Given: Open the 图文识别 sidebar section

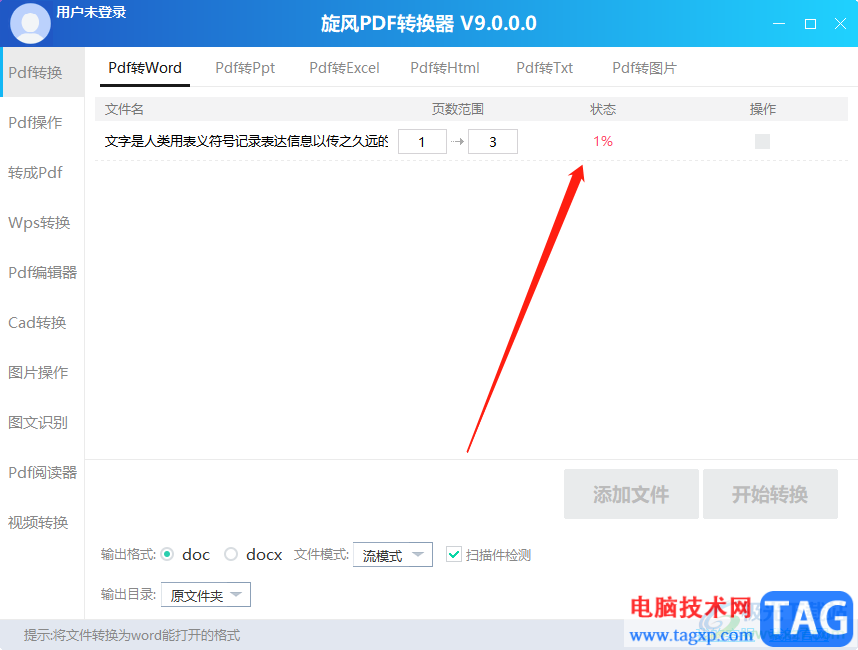Looking at the screenshot, I should pos(42,422).
